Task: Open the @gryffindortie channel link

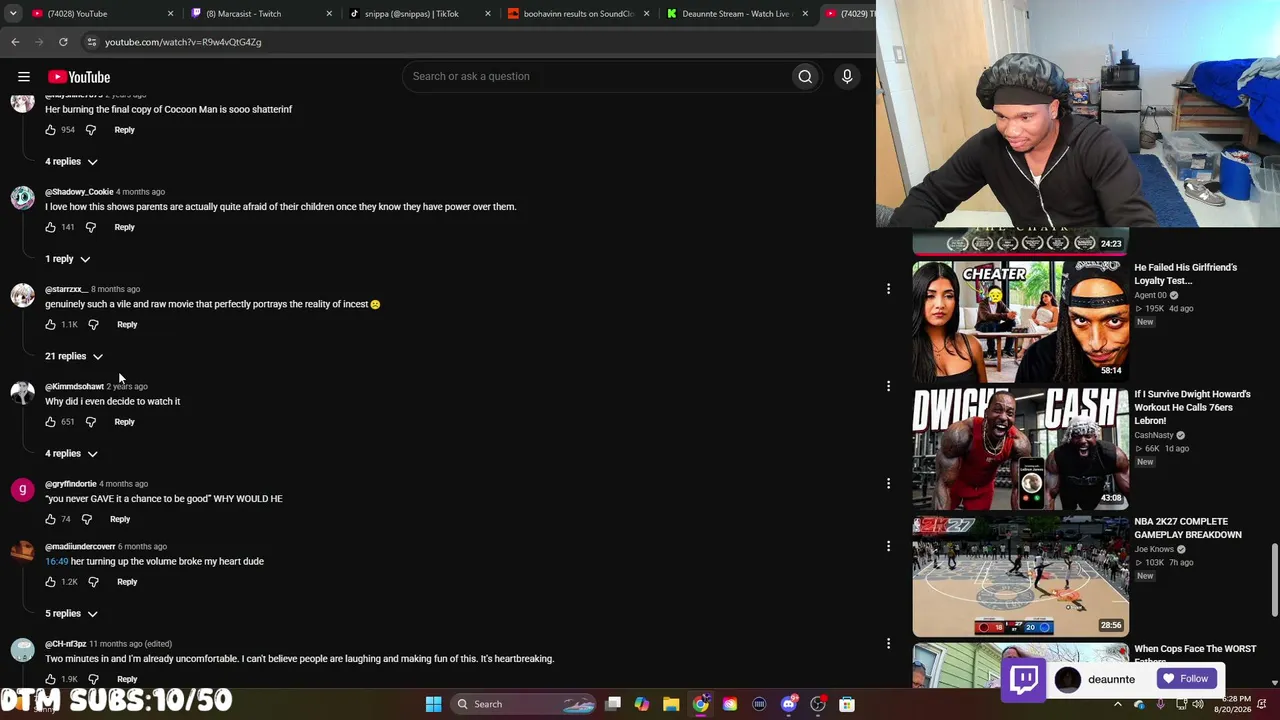Action: [x=71, y=484]
